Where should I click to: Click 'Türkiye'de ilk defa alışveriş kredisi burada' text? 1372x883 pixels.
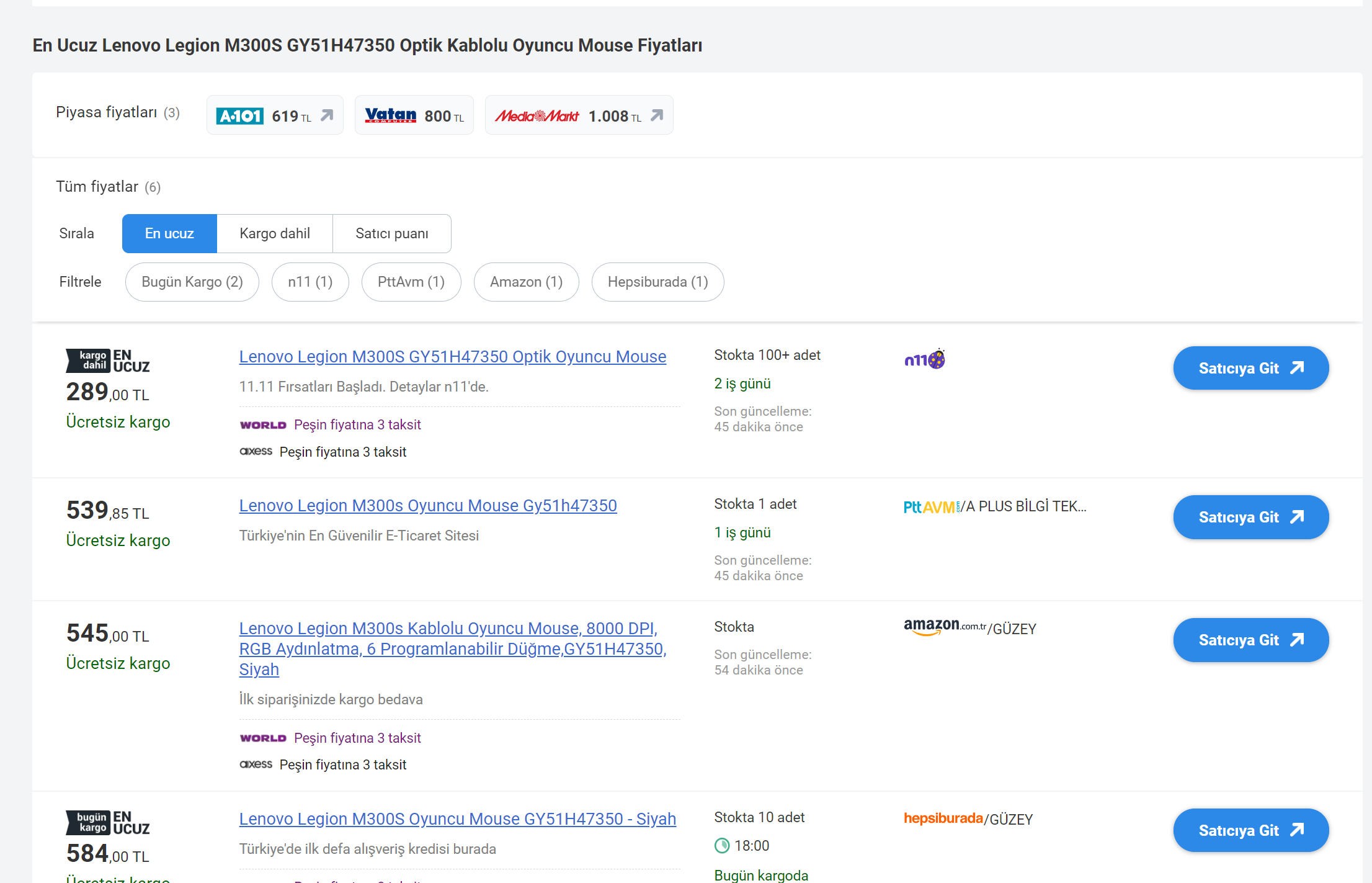click(368, 849)
